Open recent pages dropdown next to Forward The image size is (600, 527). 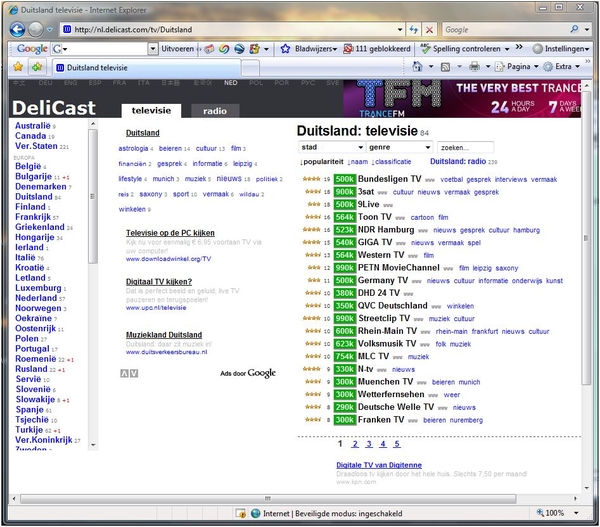50,29
